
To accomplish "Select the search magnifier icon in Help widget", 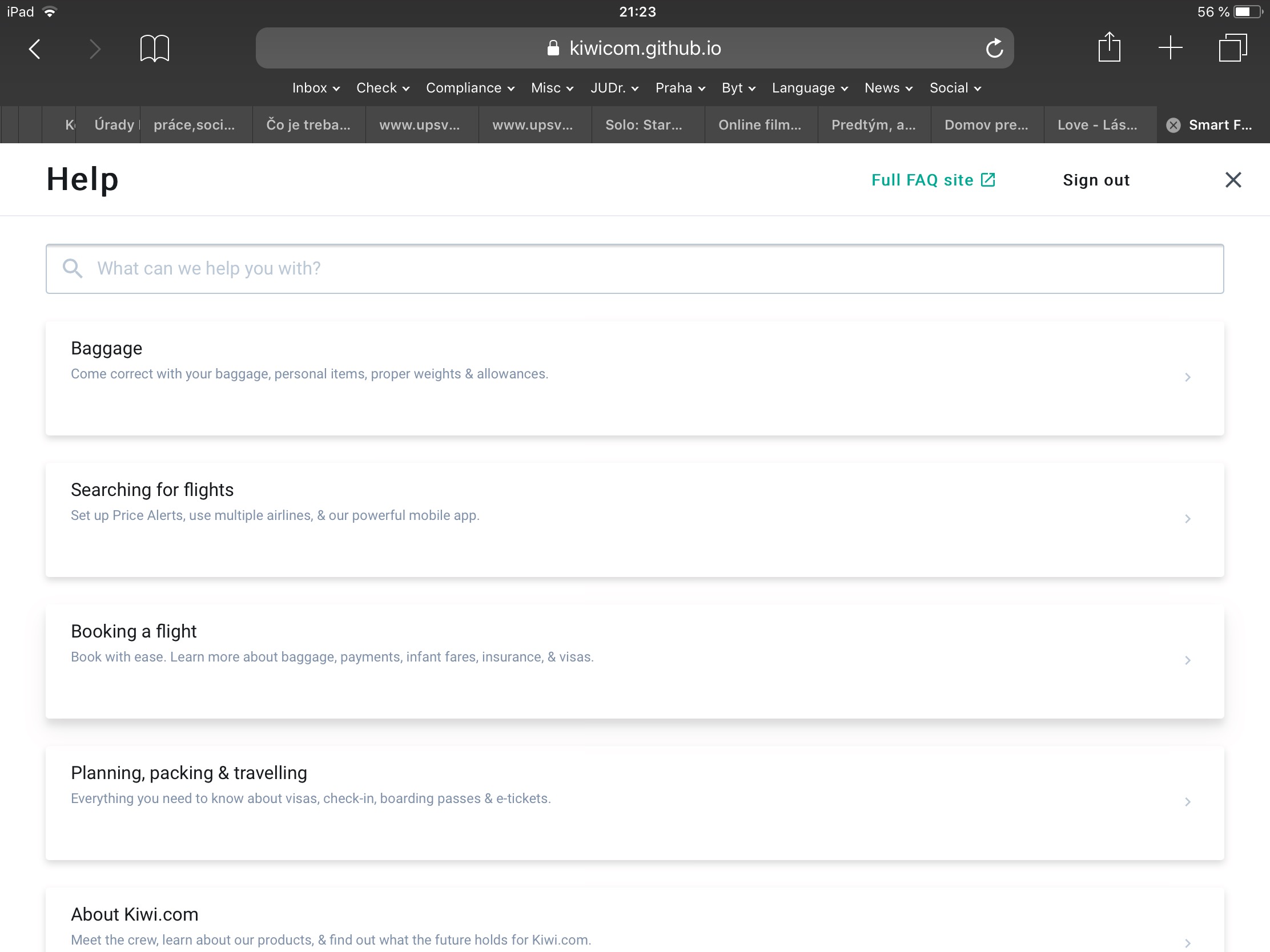I will coord(73,268).
